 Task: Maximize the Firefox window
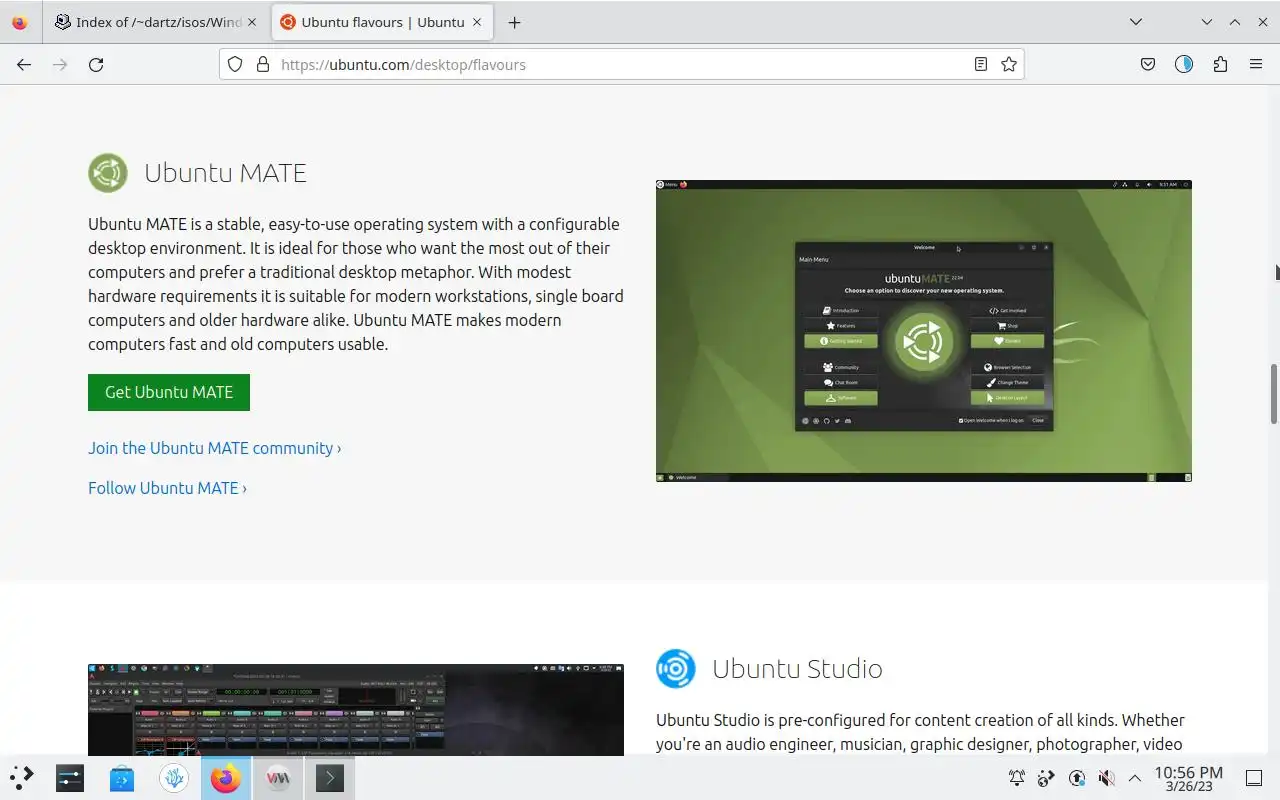1235,22
